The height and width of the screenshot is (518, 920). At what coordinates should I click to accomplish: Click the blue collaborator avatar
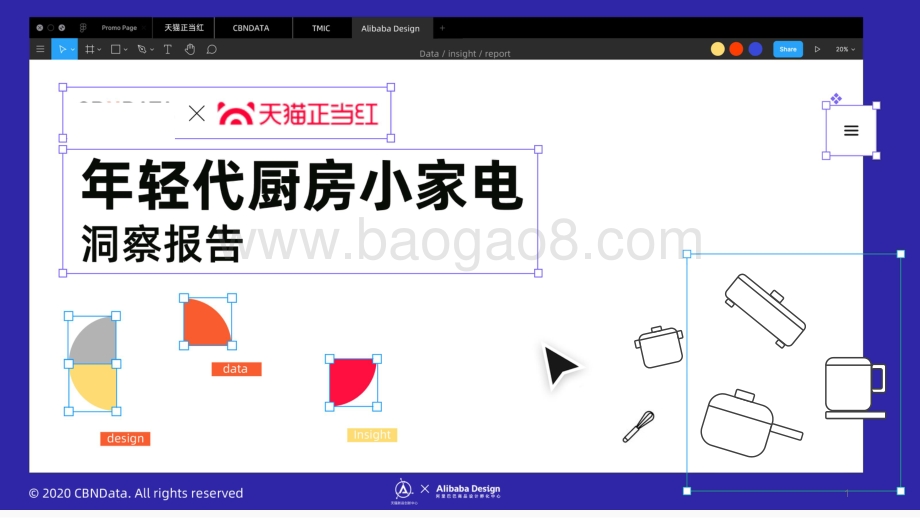click(755, 49)
